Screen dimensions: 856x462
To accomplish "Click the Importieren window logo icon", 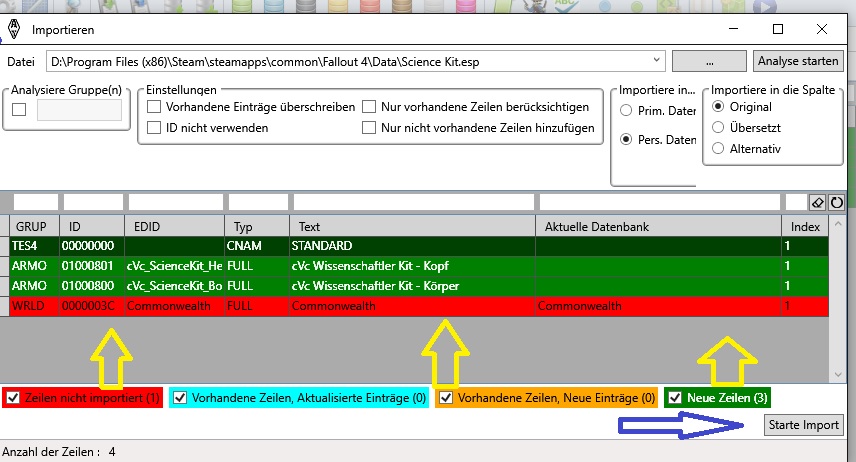I will 16,29.
